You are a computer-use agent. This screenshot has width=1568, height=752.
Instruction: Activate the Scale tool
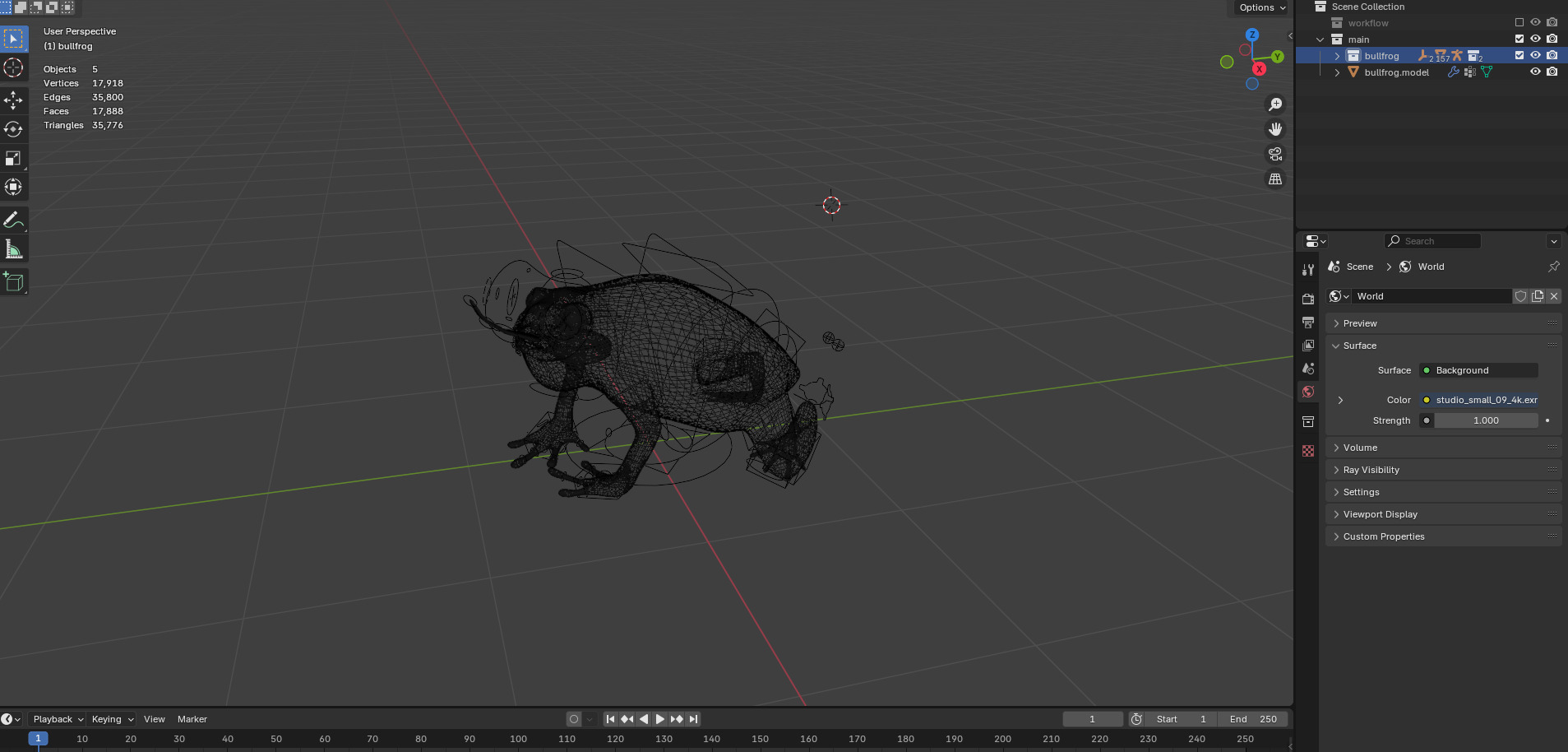[x=13, y=158]
